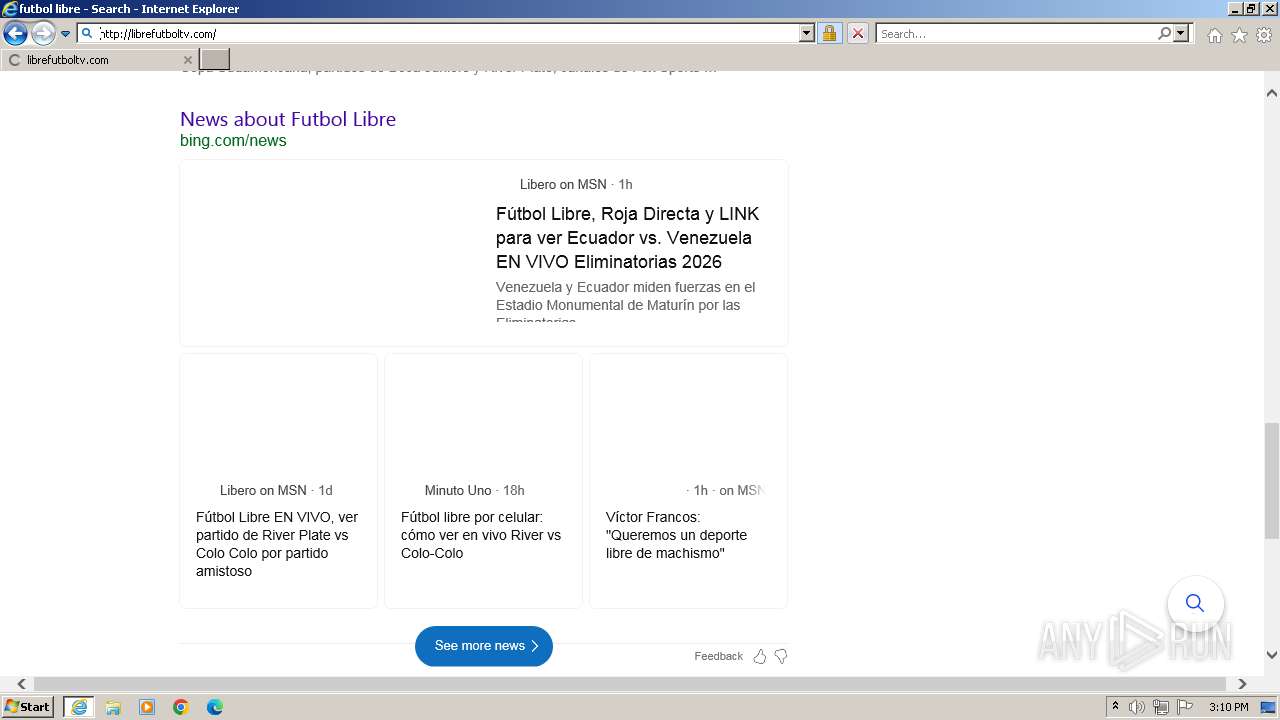Click horizontal scrollbar right arrow

1242,684
